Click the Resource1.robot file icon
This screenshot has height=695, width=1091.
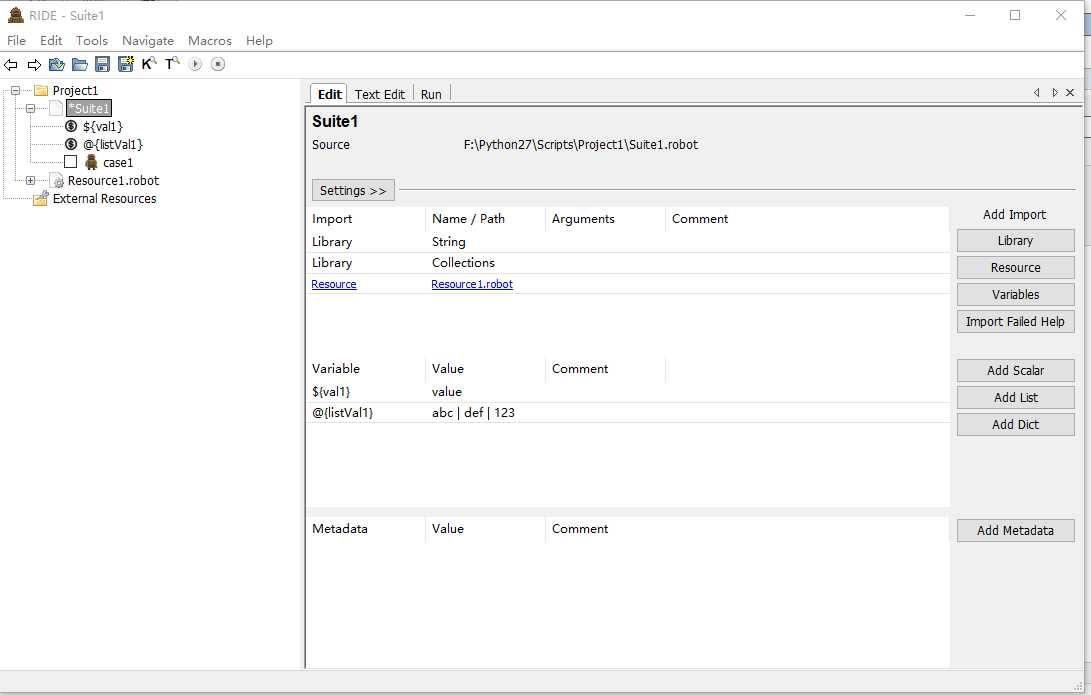point(58,181)
